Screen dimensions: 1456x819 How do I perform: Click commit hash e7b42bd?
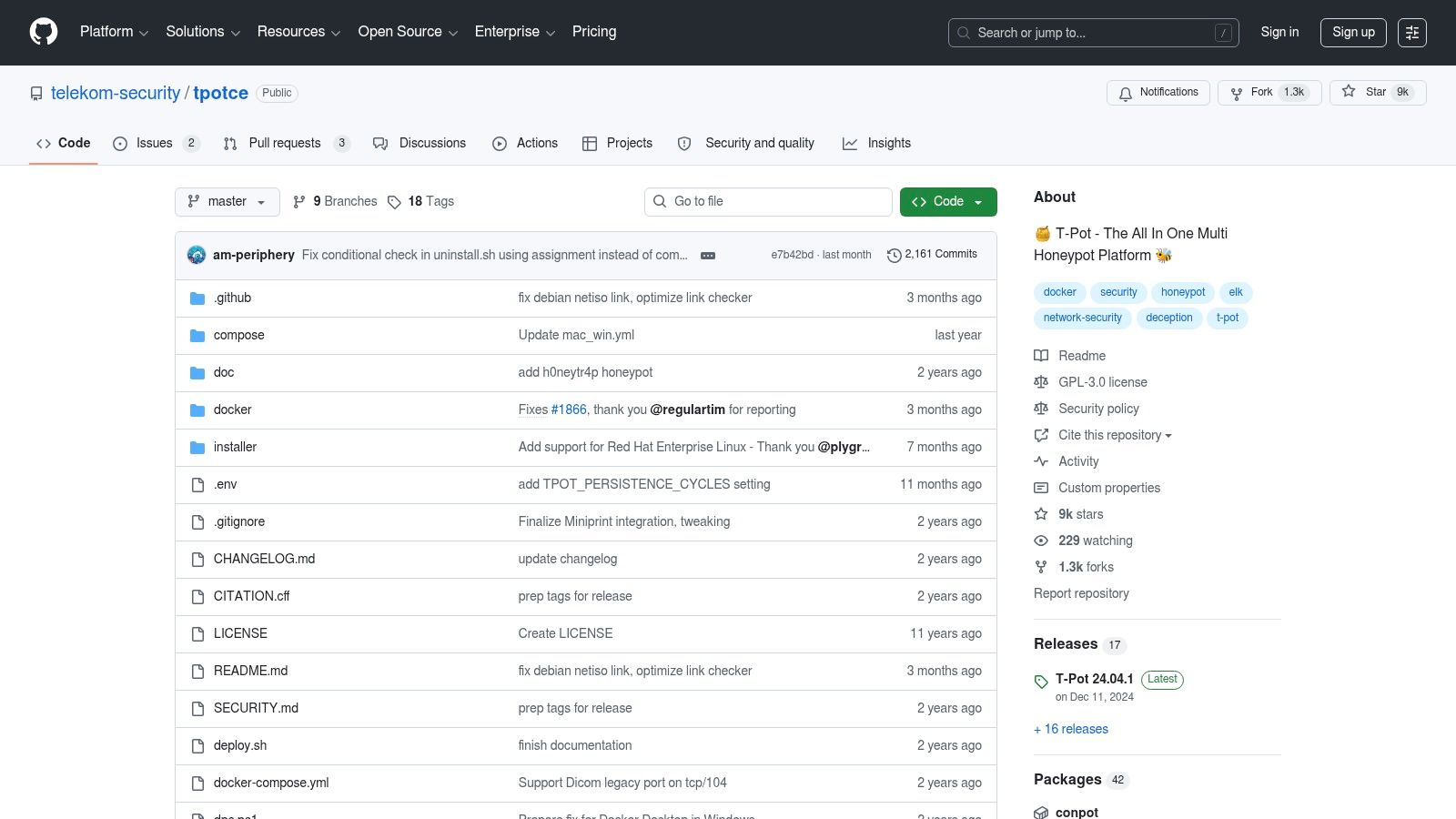point(793,255)
